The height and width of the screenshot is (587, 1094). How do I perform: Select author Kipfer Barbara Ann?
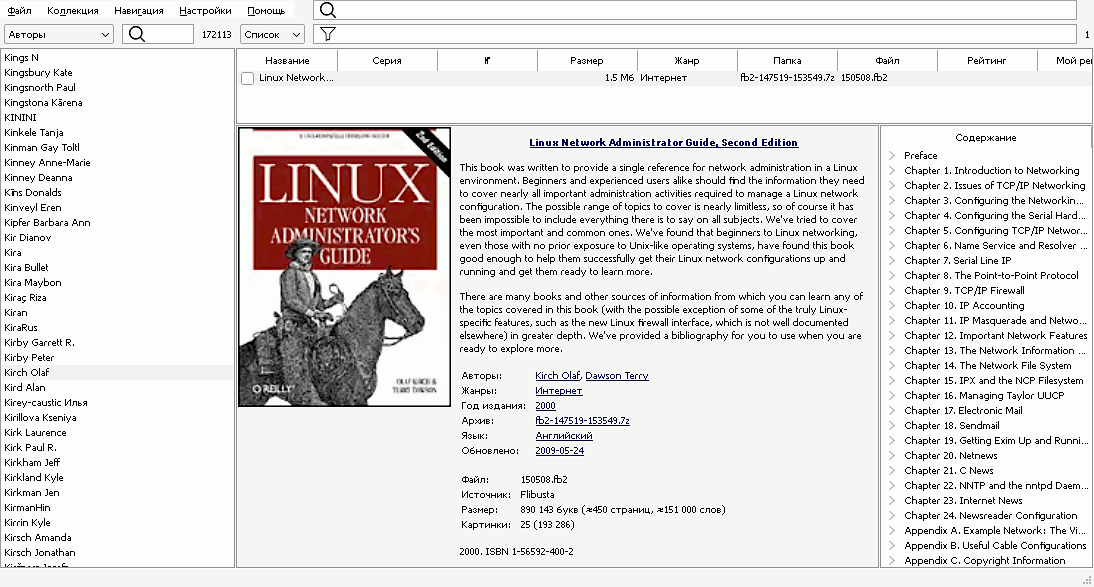[x=117, y=223]
